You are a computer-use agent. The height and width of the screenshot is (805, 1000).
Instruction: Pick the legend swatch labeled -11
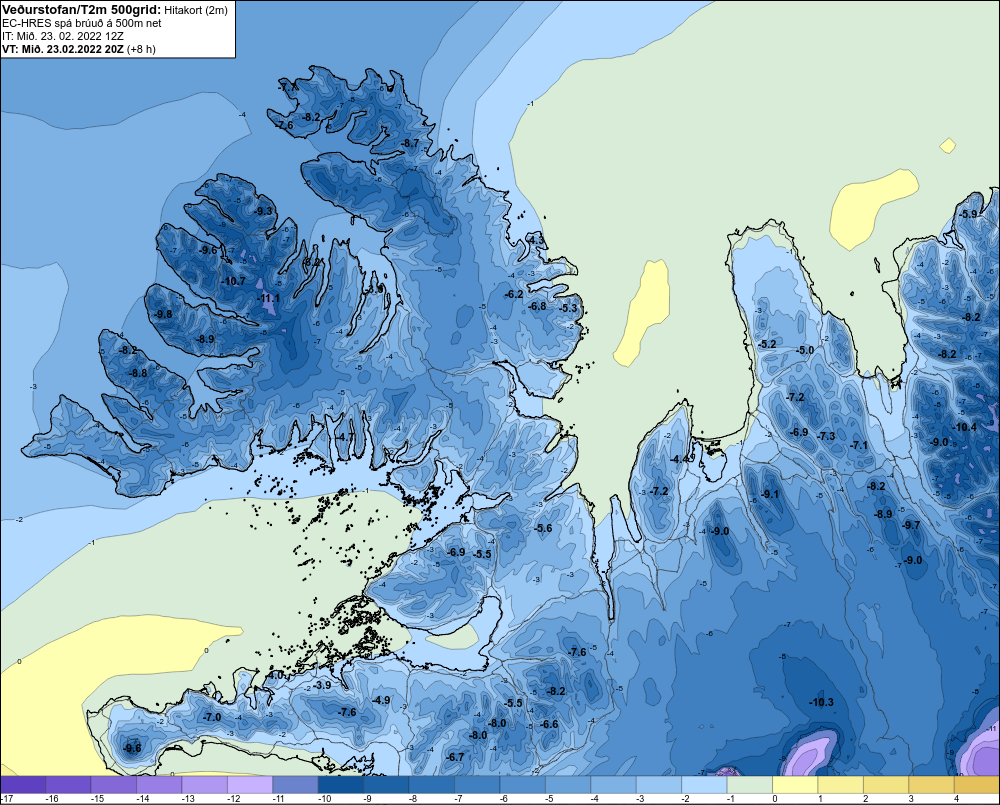pyautogui.click(x=295, y=785)
